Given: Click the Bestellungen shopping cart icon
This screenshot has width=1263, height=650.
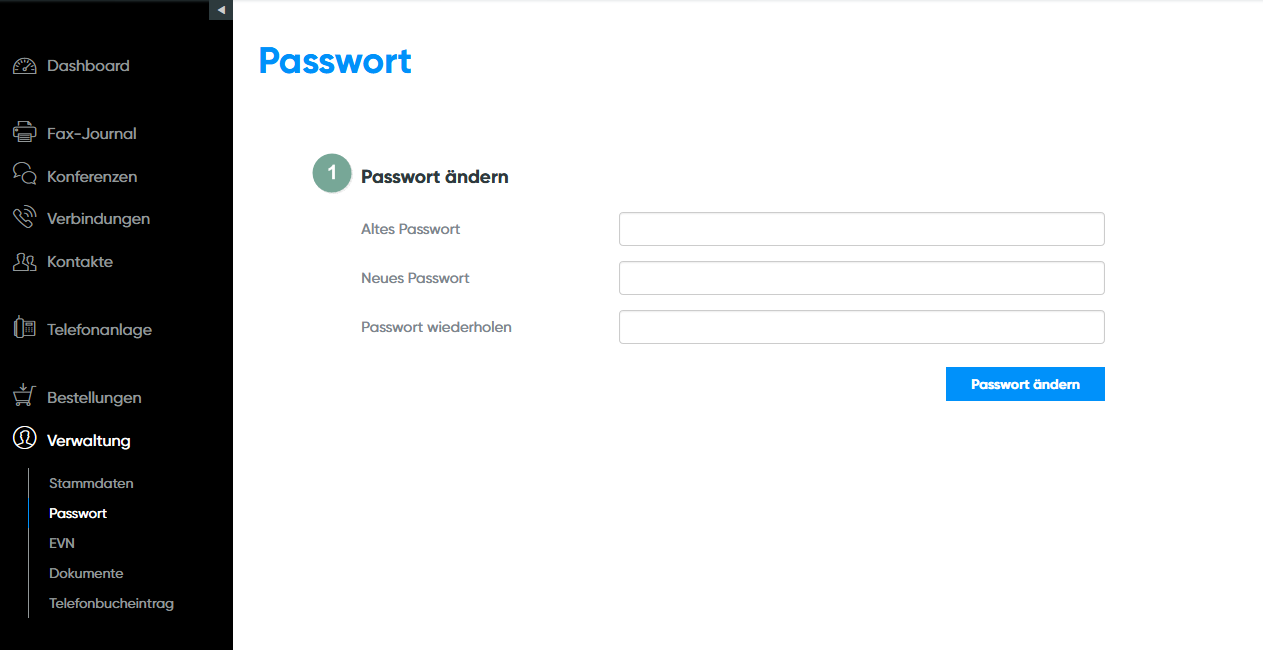Looking at the screenshot, I should click(24, 396).
